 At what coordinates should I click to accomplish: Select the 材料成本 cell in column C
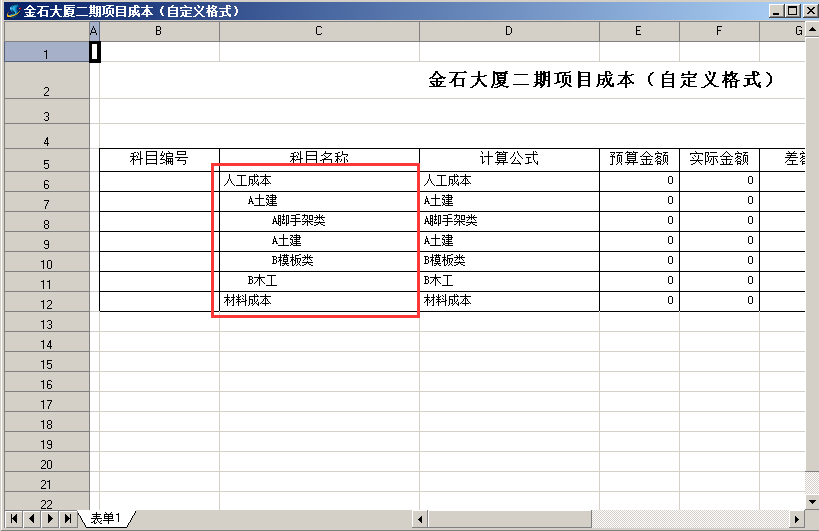pos(318,301)
